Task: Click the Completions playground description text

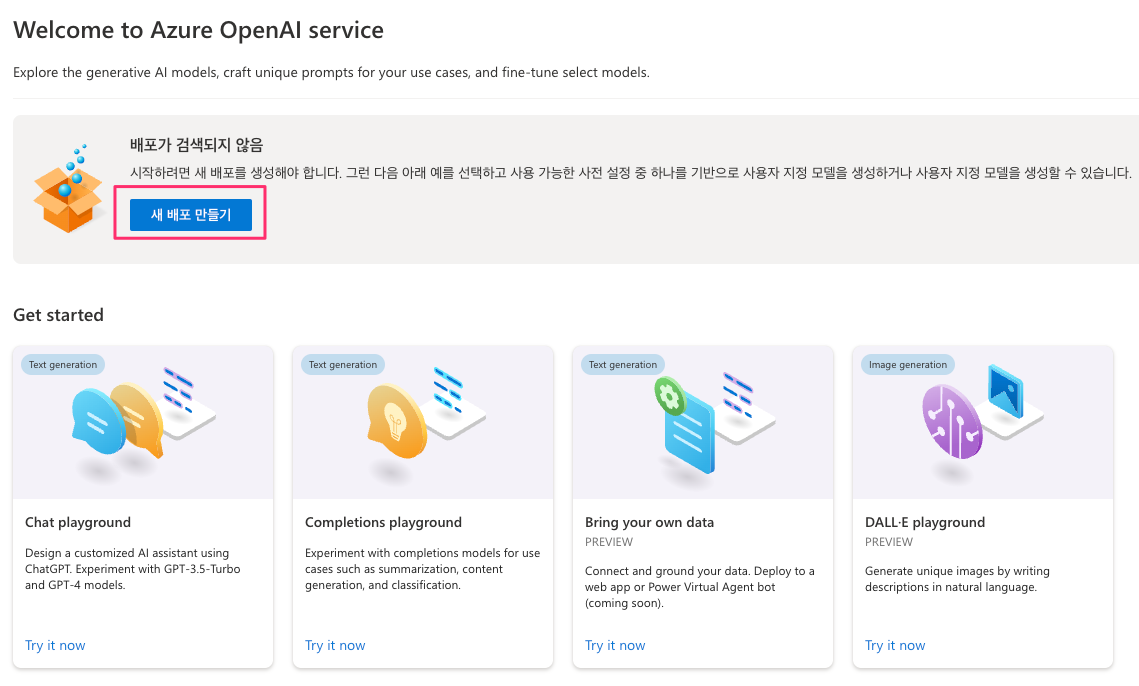Action: click(x=423, y=569)
